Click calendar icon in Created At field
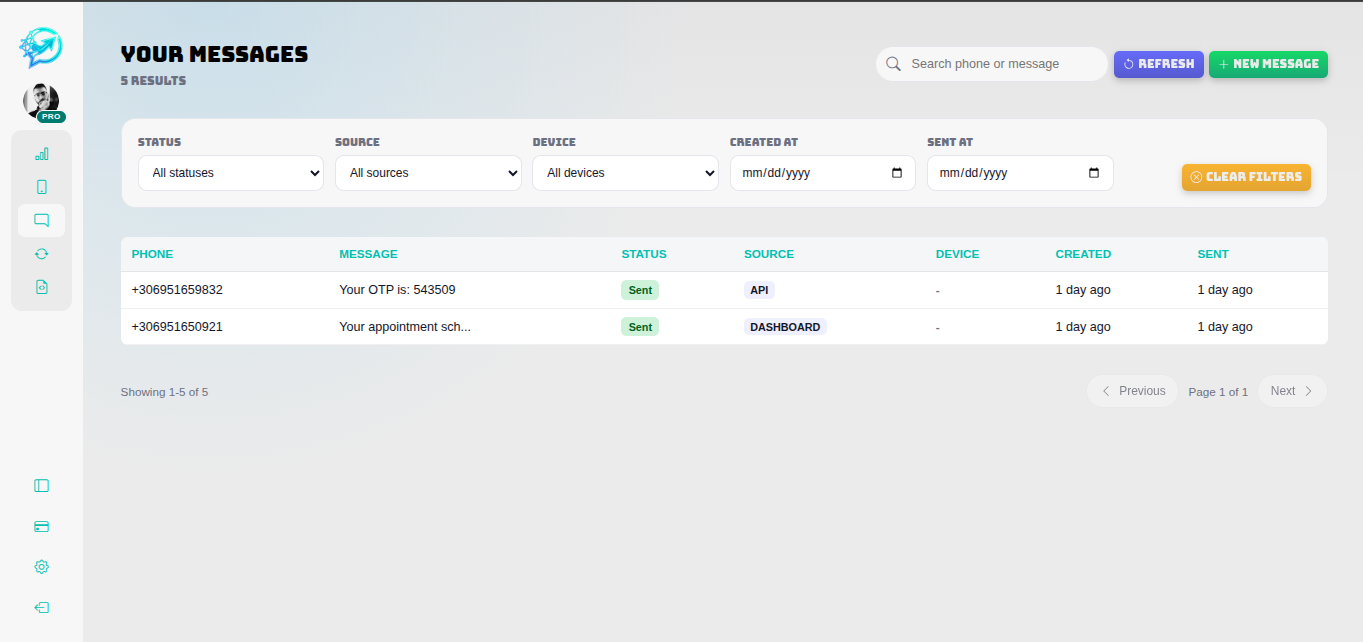Image resolution: width=1363 pixels, height=642 pixels. (896, 173)
